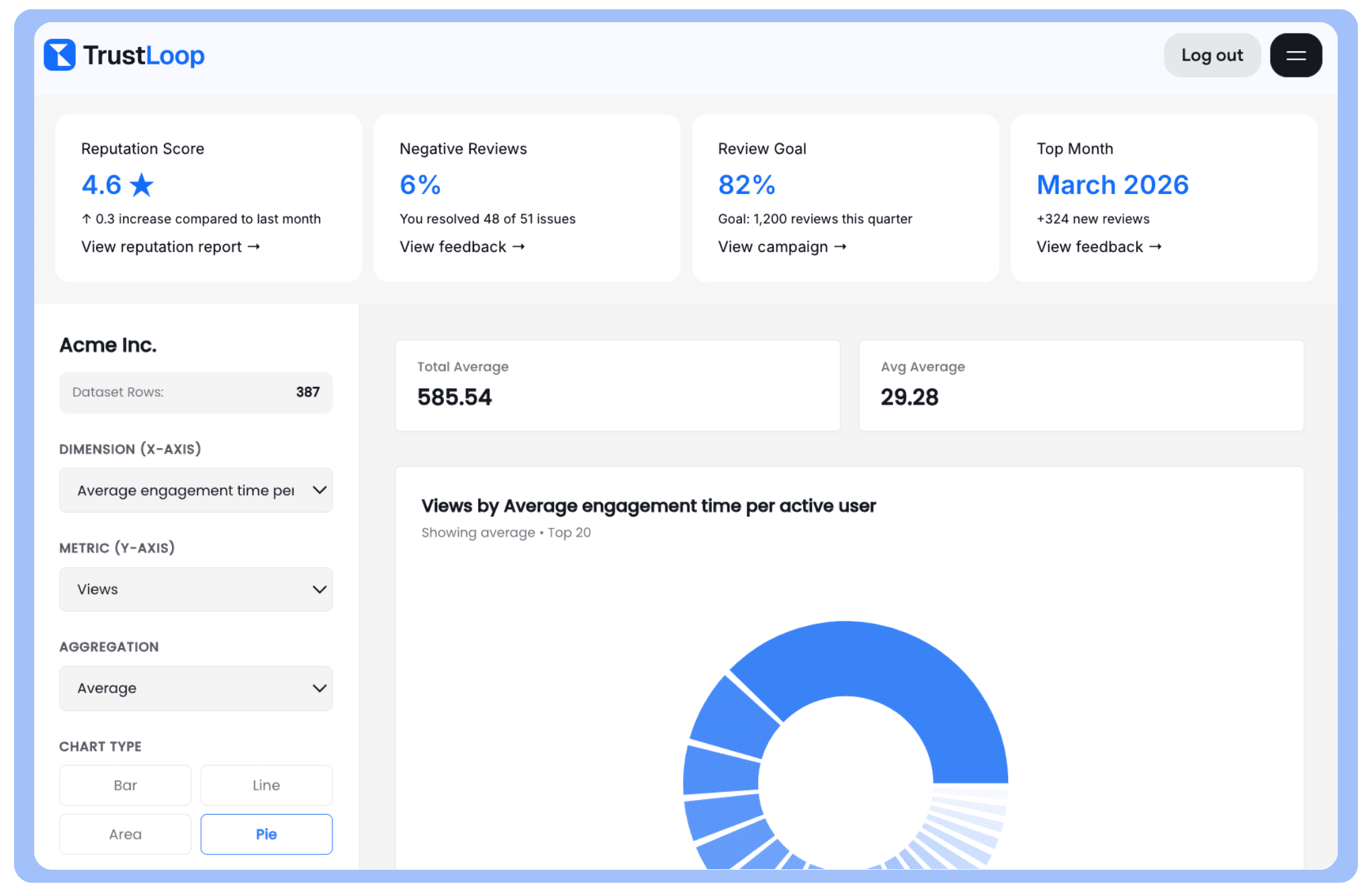
Task: Click the star icon beside the reputation score
Action: (x=142, y=184)
